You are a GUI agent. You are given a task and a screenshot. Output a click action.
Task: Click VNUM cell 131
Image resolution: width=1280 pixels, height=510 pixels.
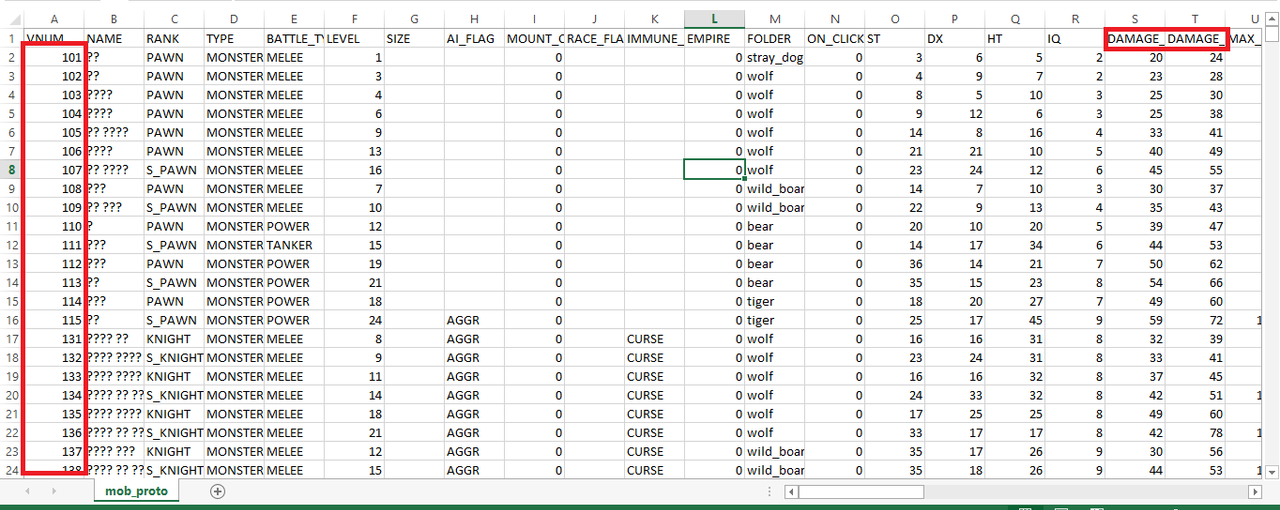(x=53, y=339)
